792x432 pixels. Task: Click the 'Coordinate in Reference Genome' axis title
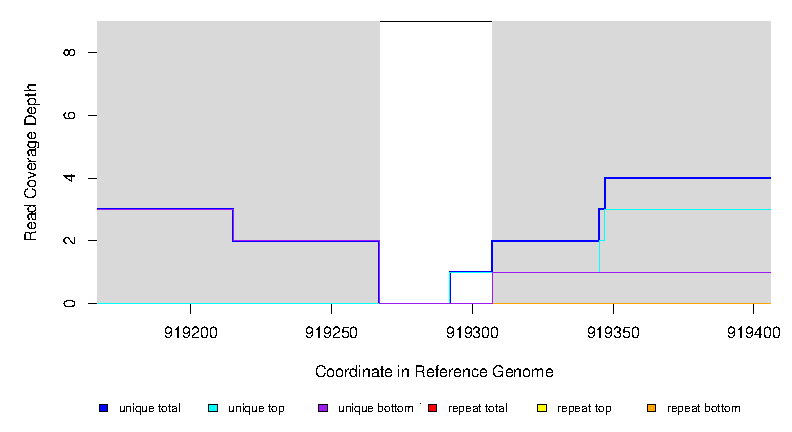pos(434,372)
